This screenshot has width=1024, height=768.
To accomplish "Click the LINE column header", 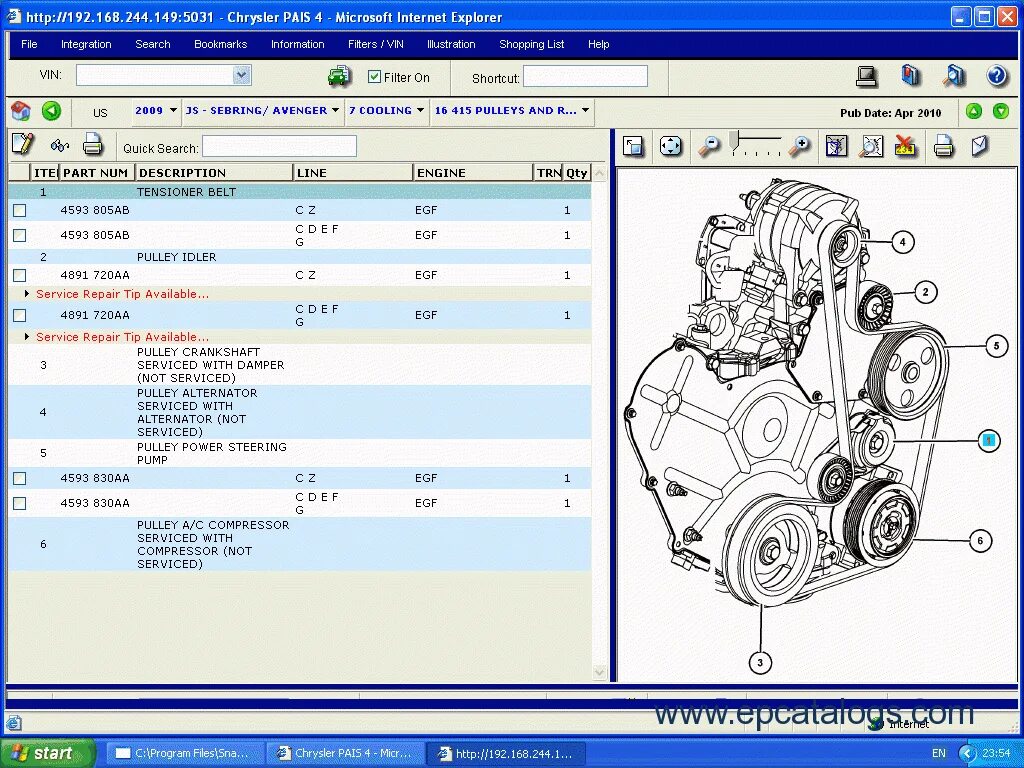I will tap(353, 172).
